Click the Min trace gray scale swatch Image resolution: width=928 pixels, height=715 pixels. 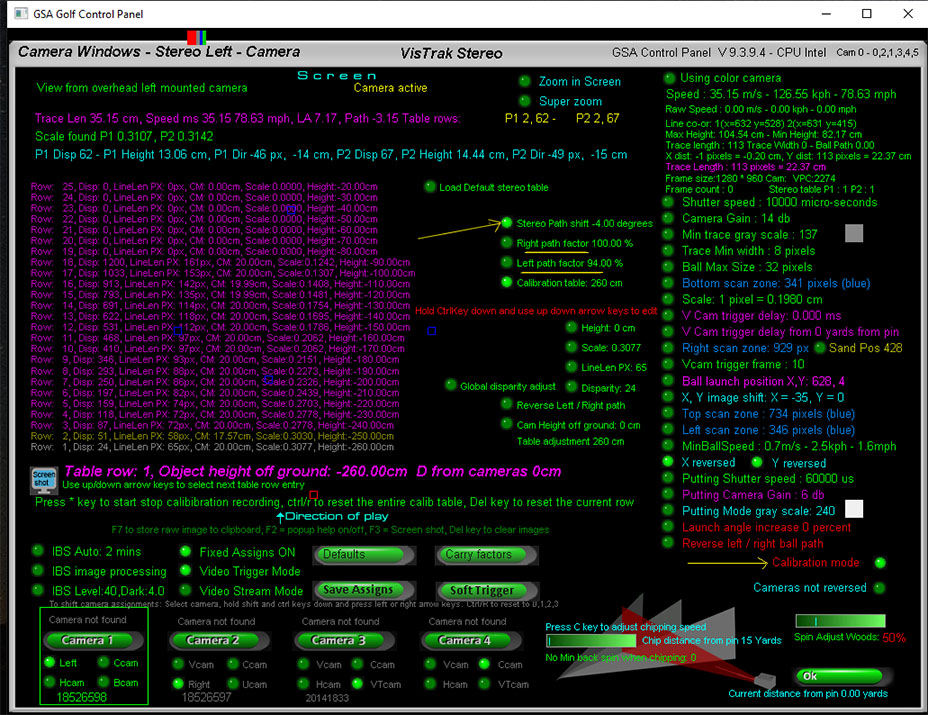[x=853, y=234]
